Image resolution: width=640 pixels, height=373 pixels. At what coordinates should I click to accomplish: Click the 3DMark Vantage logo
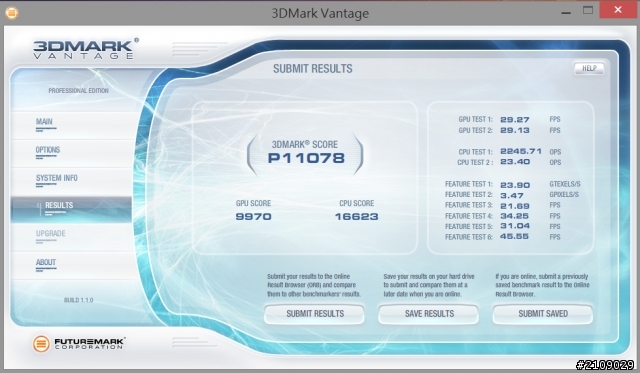coord(85,49)
